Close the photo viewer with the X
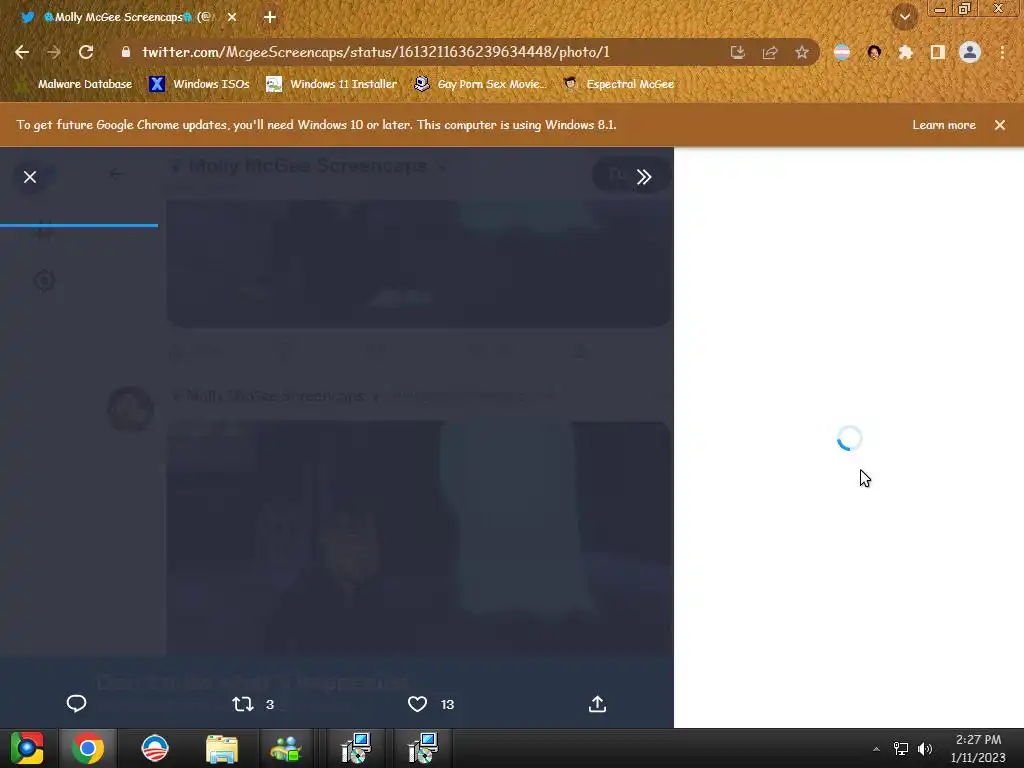 point(30,177)
